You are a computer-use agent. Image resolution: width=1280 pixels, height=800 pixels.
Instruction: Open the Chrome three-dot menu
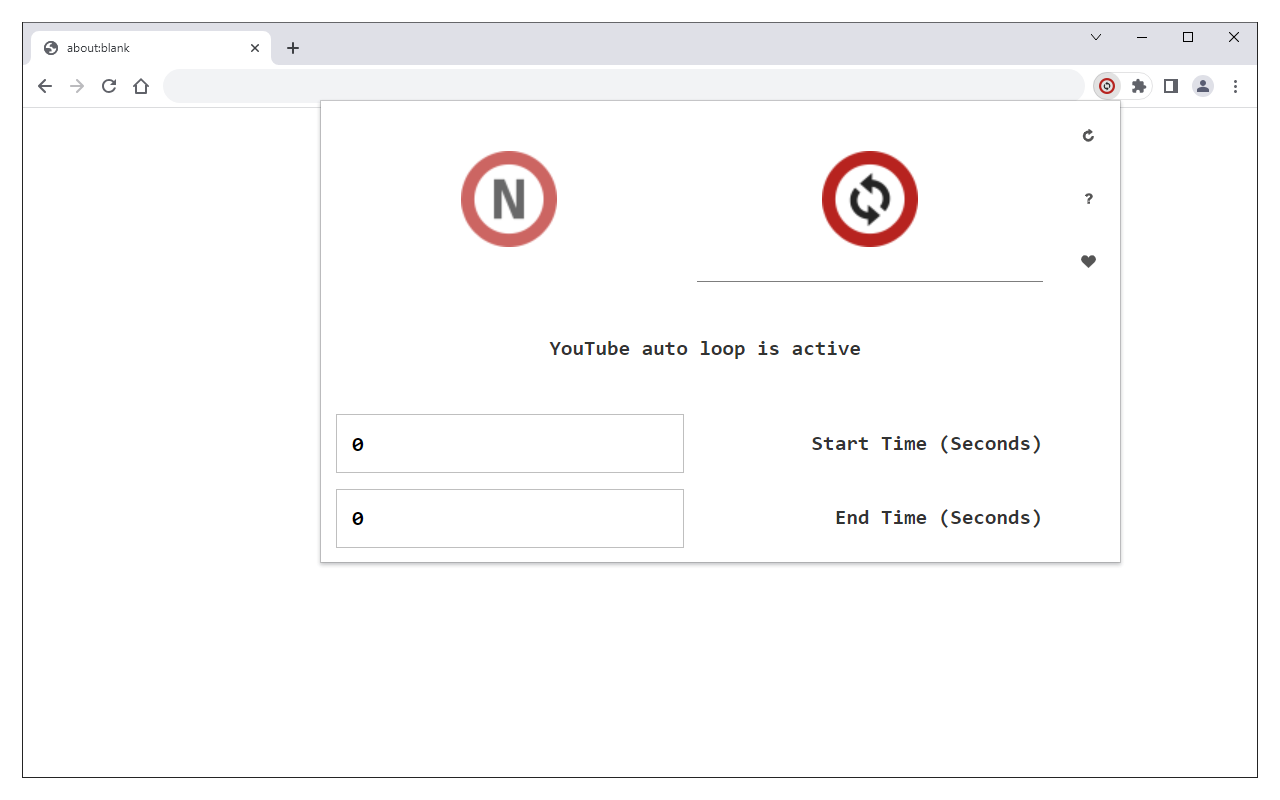coord(1236,86)
